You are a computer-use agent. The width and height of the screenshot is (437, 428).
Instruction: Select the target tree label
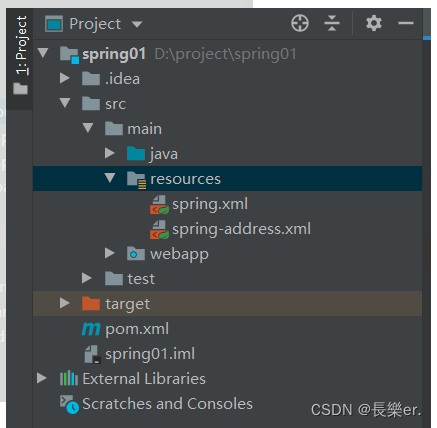[x=128, y=304]
